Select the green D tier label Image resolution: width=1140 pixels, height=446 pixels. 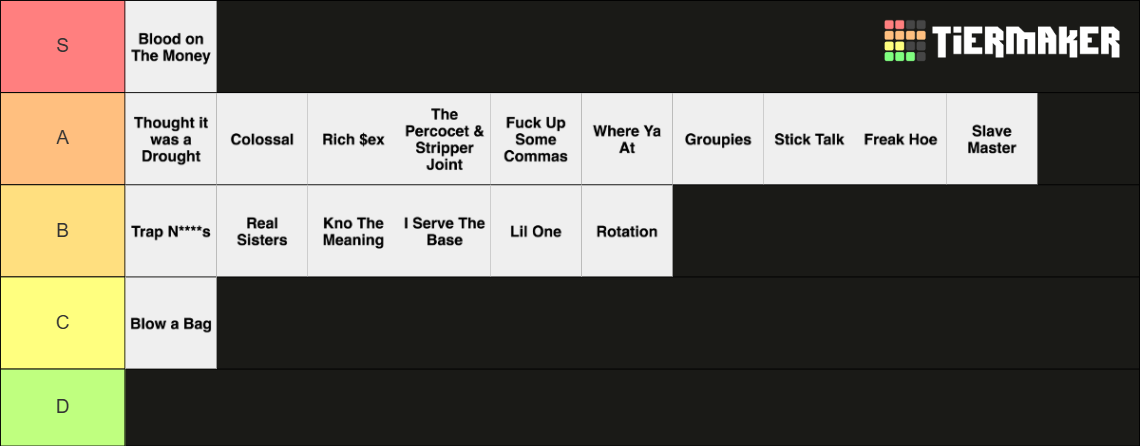63,407
